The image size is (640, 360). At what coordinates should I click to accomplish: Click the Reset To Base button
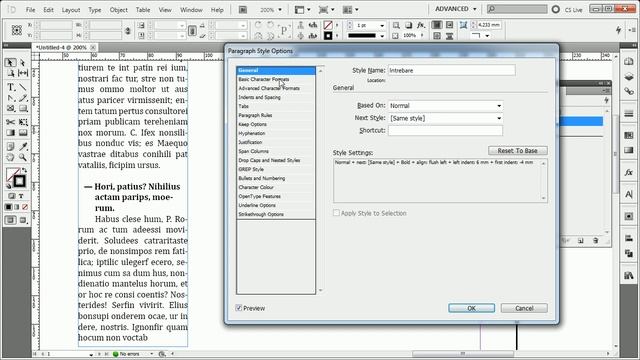click(518, 151)
